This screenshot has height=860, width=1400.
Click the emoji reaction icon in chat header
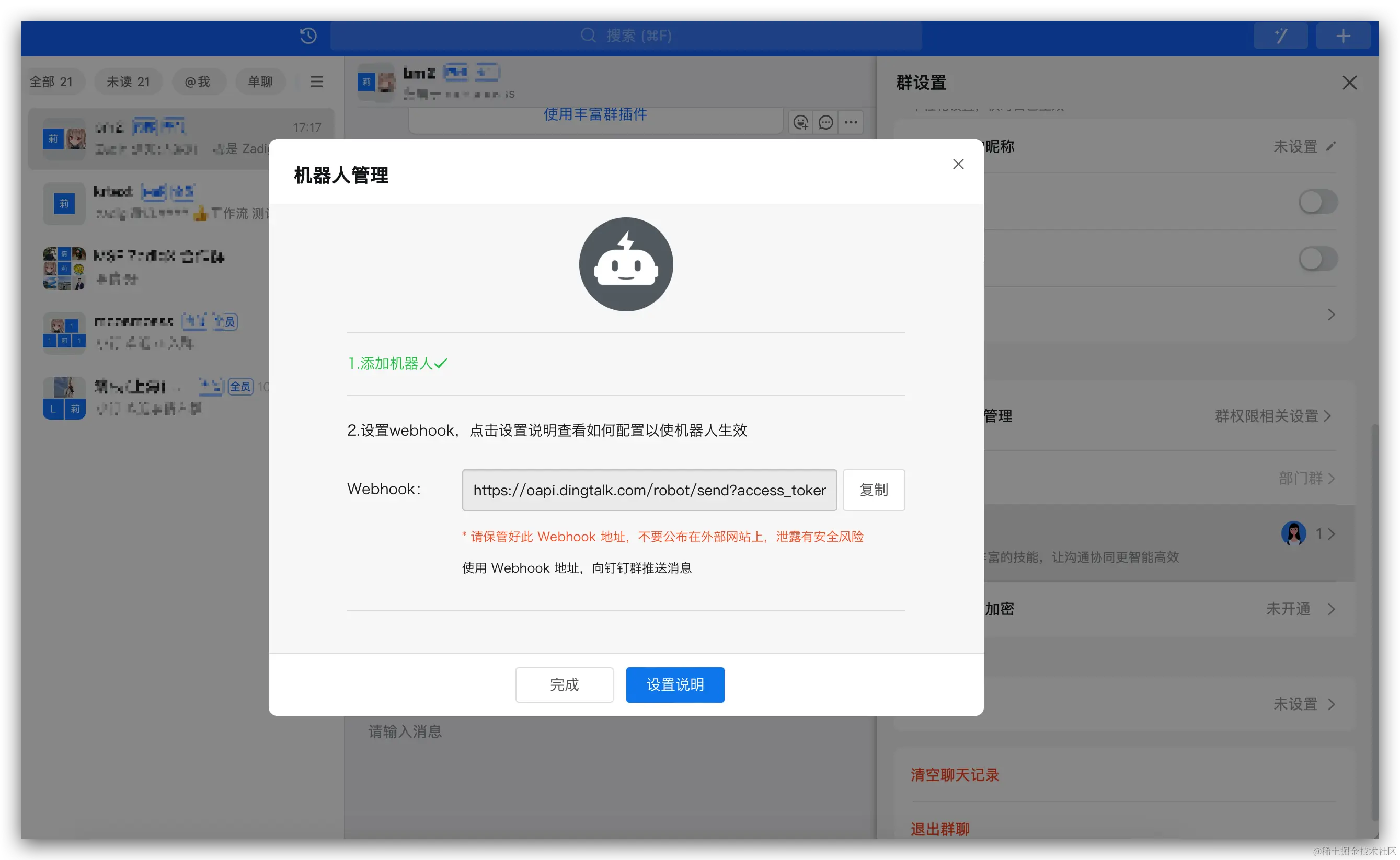[x=801, y=122]
